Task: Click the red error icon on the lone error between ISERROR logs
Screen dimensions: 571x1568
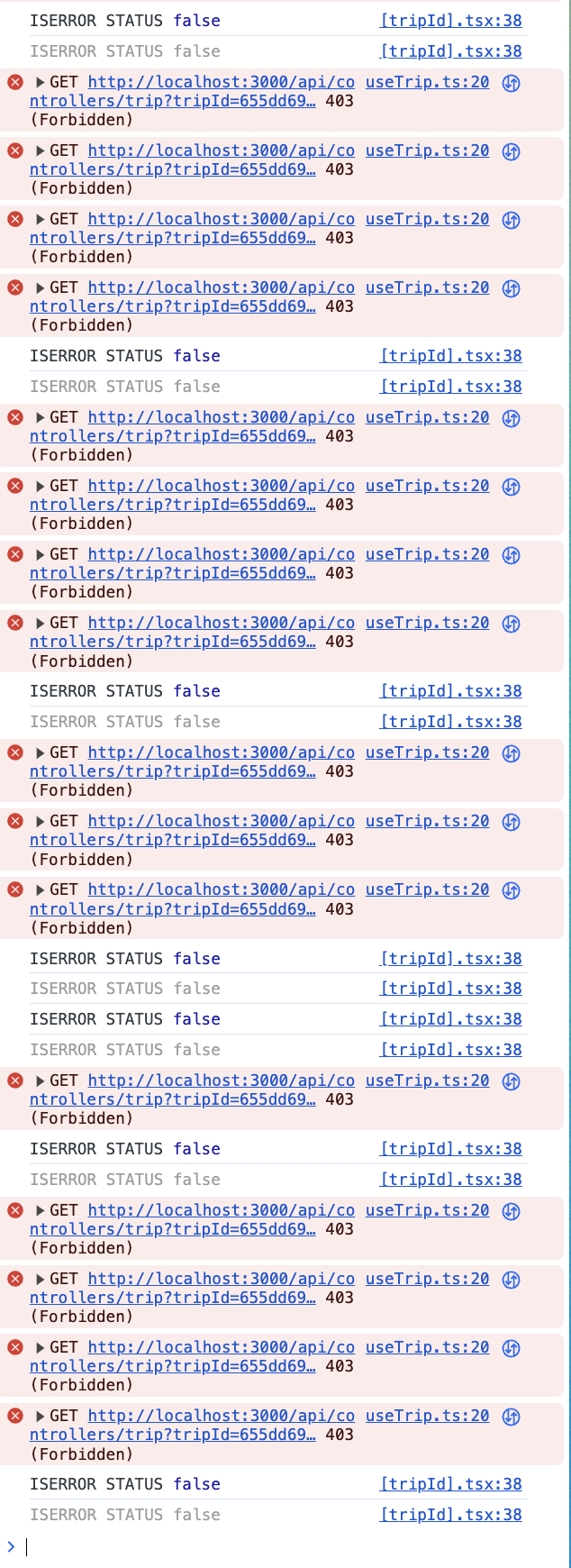Action: click(x=15, y=1080)
